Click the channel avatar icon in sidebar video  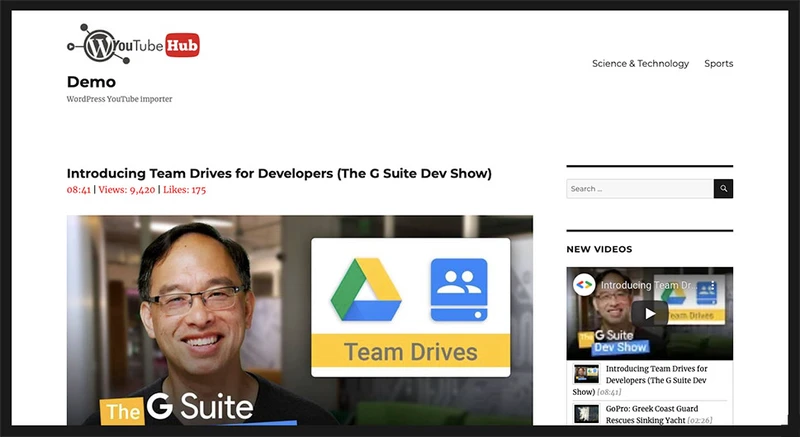pos(583,284)
